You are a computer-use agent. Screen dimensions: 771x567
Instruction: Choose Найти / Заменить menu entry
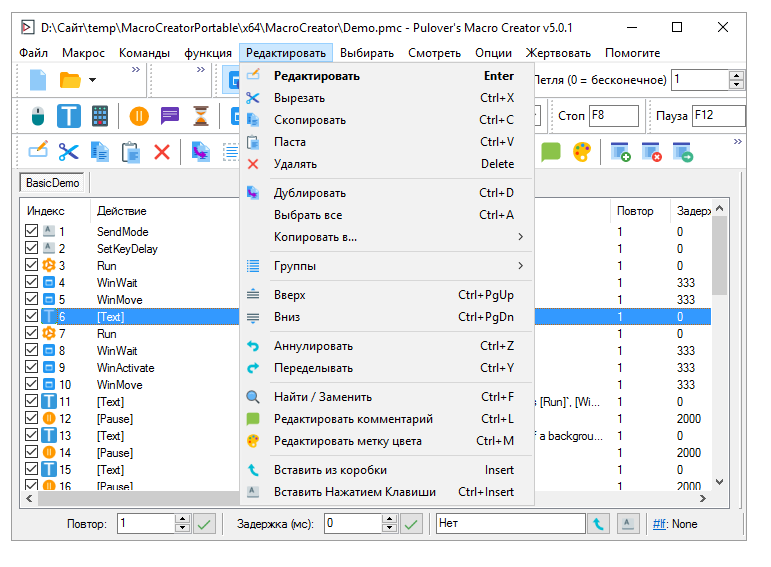pyautogui.click(x=386, y=397)
